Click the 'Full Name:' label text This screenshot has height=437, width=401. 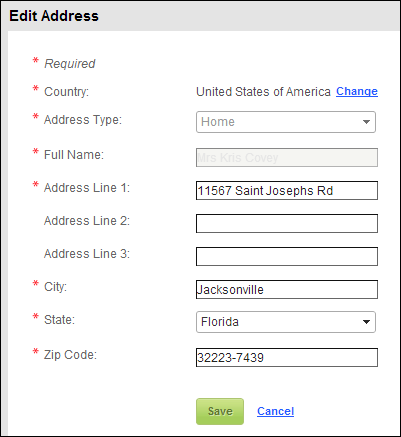74,155
